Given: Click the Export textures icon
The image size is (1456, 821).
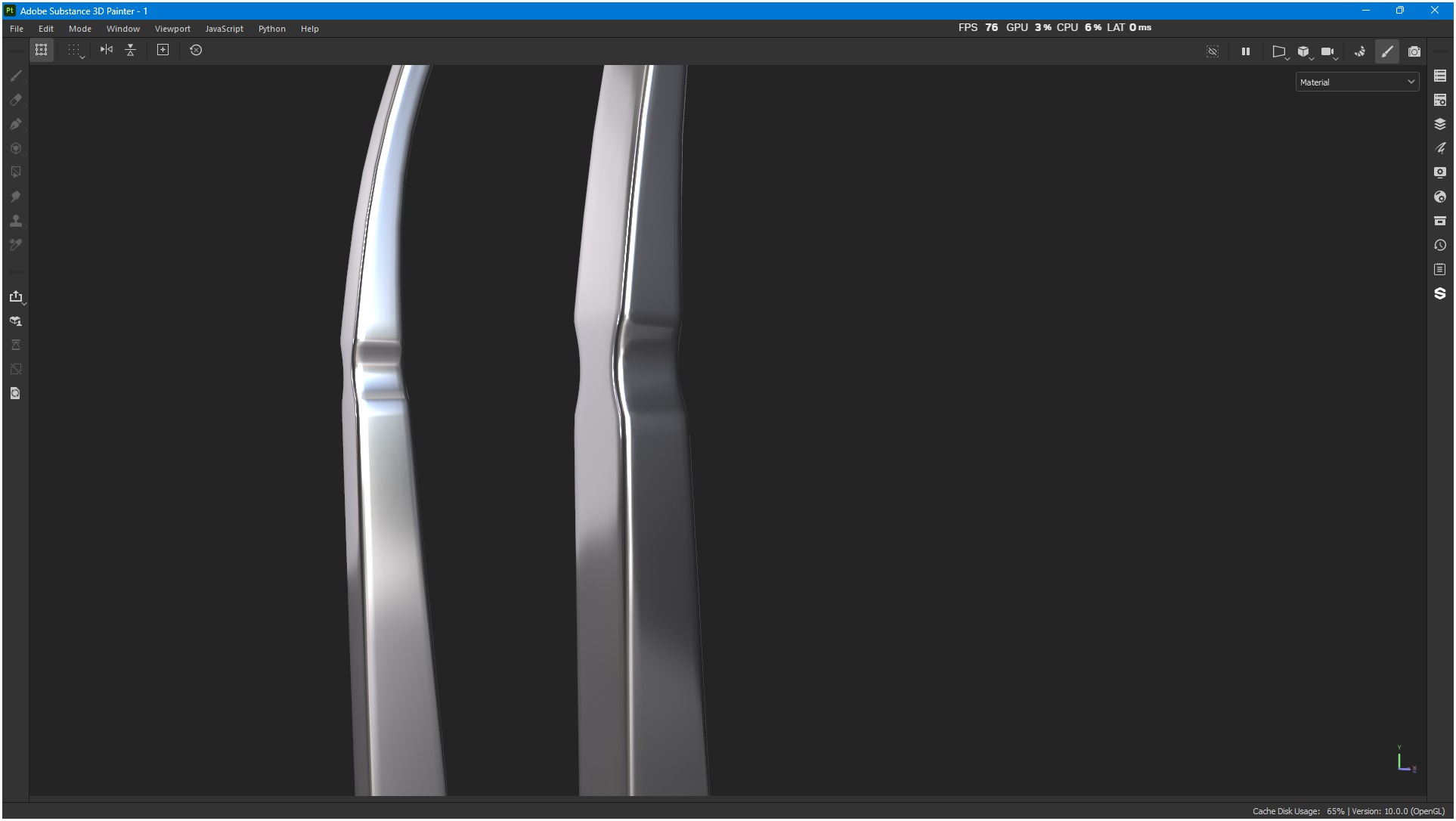Looking at the screenshot, I should [x=16, y=296].
